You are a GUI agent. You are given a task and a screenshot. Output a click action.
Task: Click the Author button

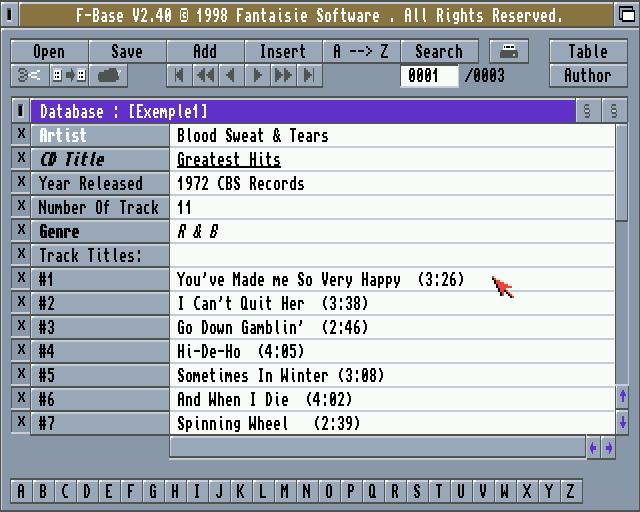tap(588, 76)
